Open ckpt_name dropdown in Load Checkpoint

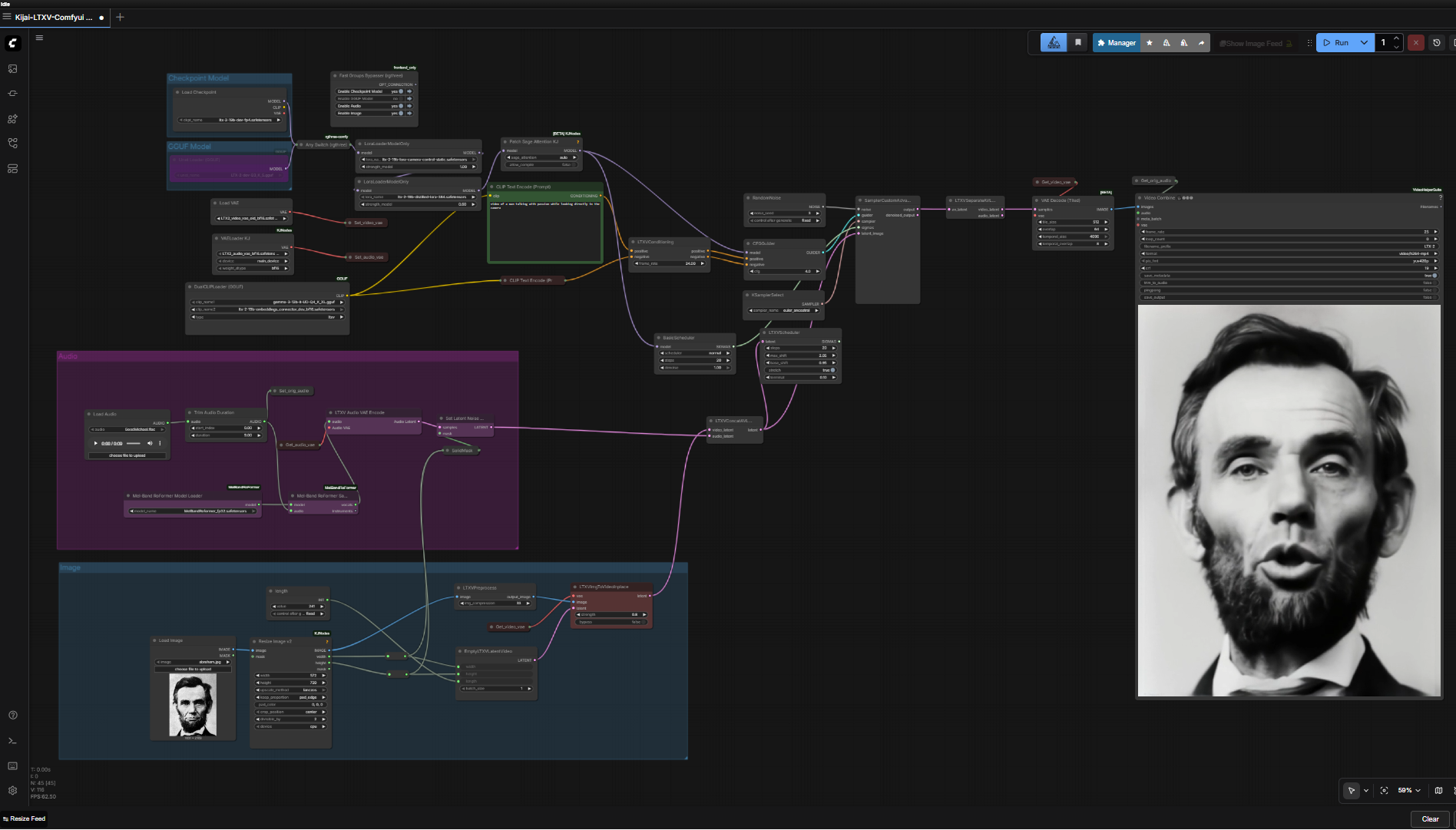[x=230, y=121]
